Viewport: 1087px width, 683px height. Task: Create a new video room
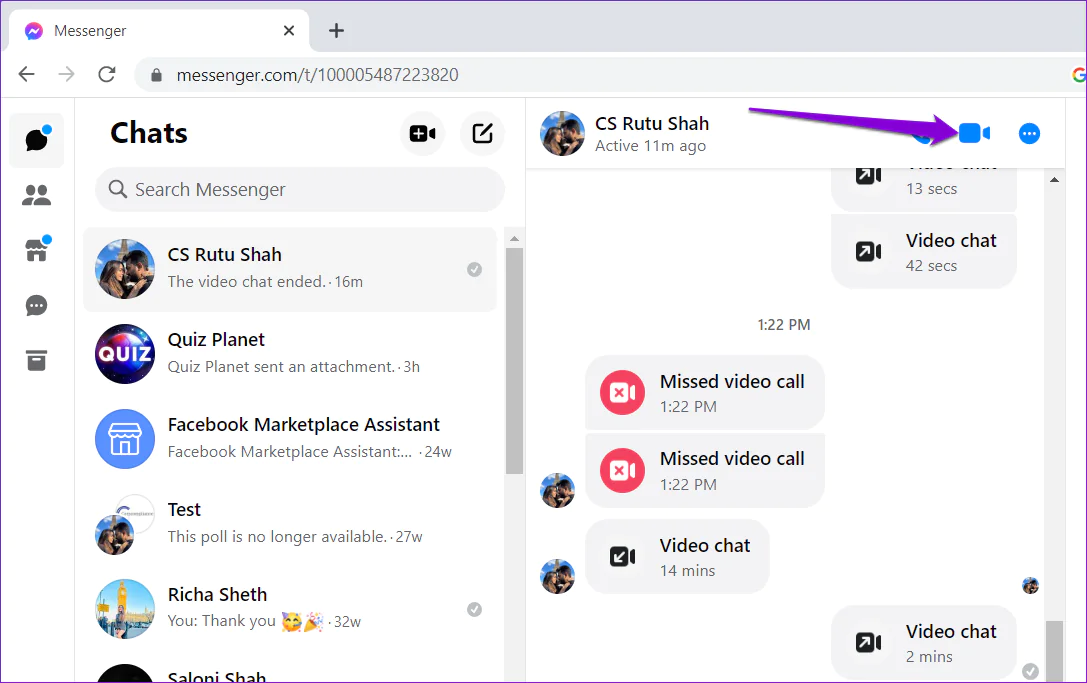[422, 133]
